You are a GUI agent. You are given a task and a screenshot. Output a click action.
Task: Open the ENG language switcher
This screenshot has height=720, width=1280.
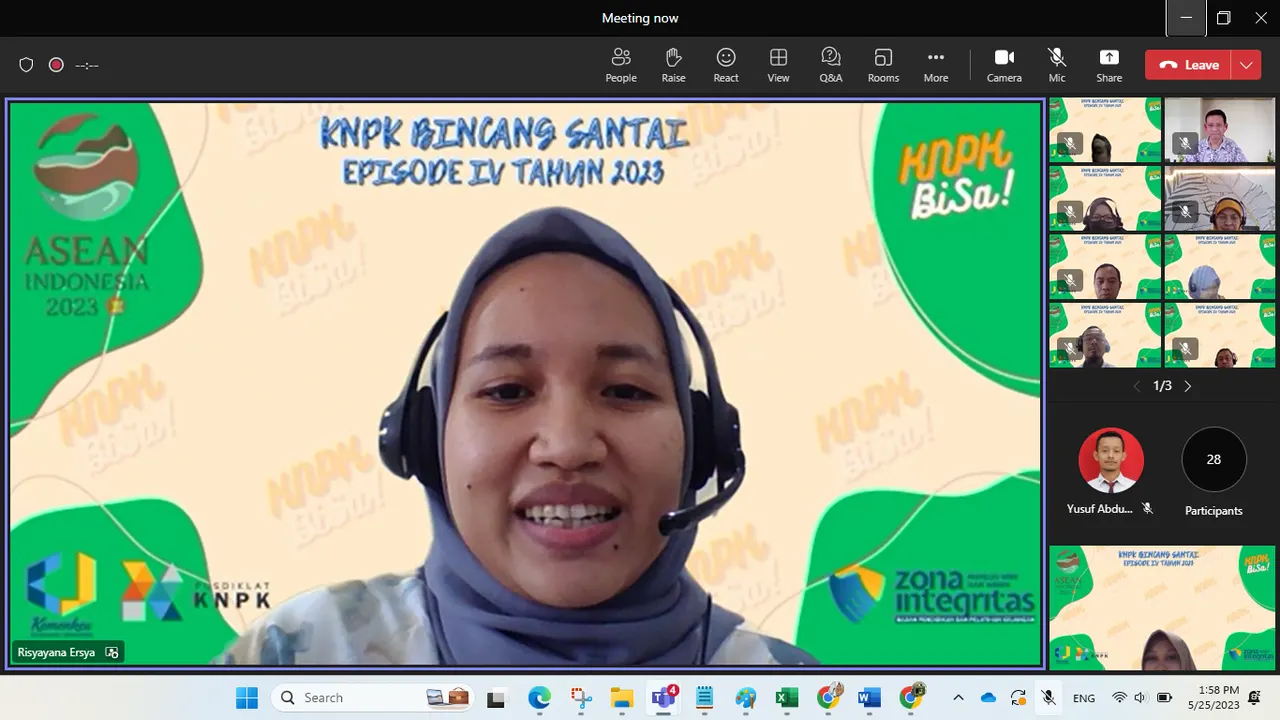point(1084,697)
